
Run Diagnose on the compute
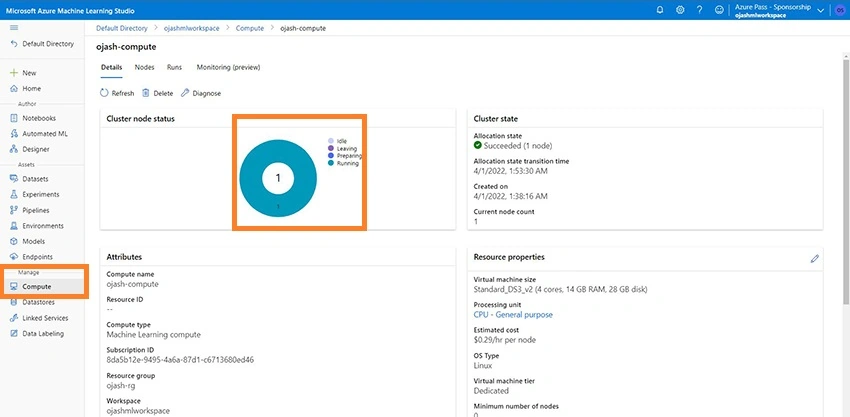click(201, 93)
